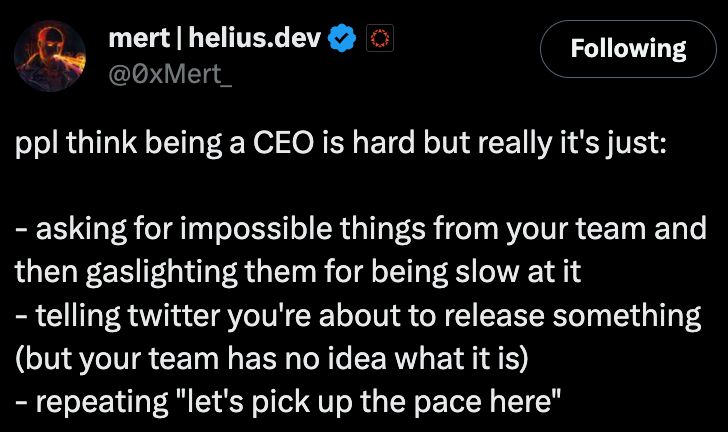Click the line "telling twitter you're about to release"
The width and height of the screenshot is (728, 432).
[x=358, y=316]
